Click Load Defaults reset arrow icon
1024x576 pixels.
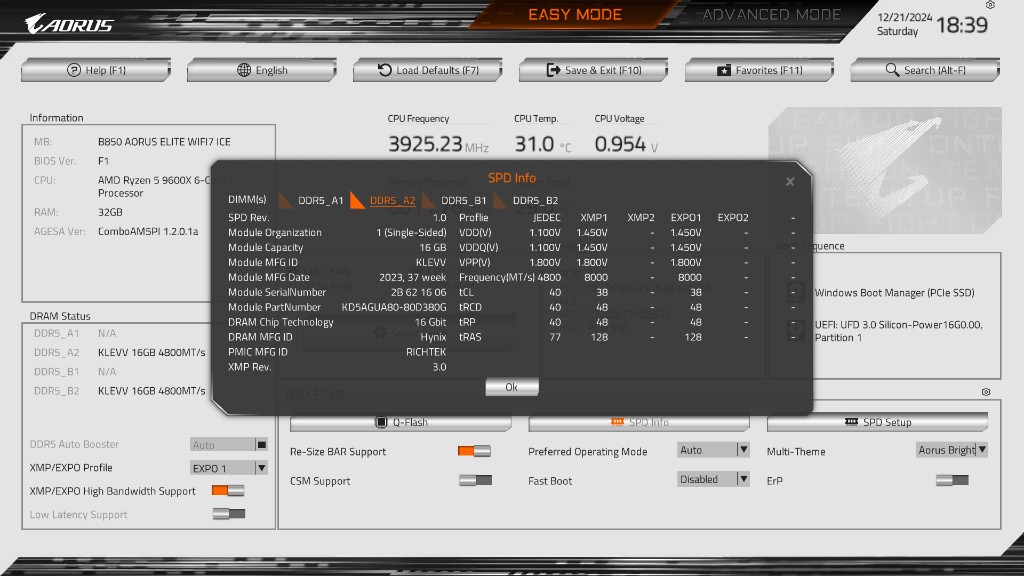(385, 70)
